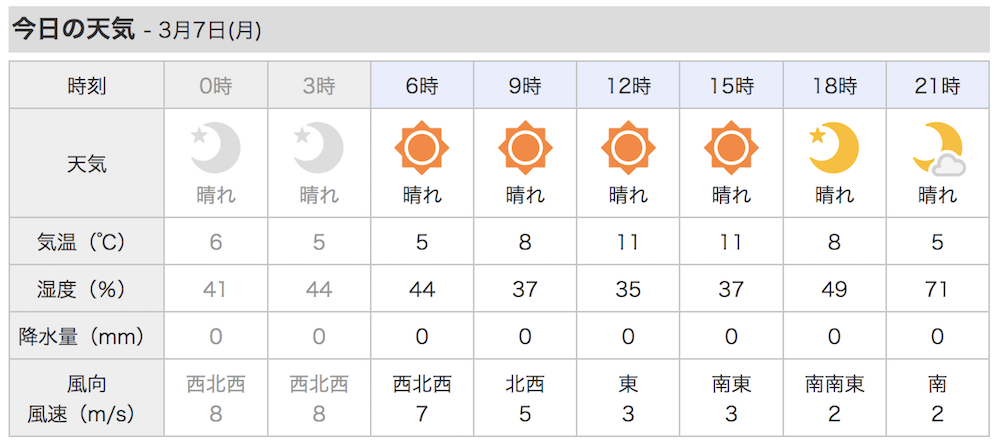
Task: Select the 時刻 row label
Action: coord(87,85)
